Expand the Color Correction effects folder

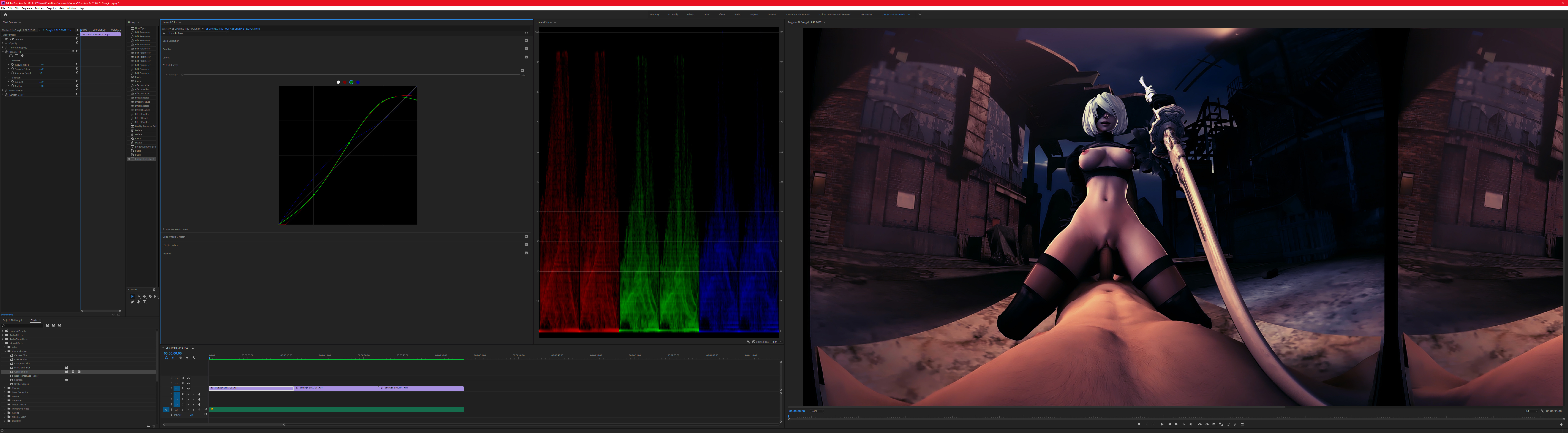point(5,392)
